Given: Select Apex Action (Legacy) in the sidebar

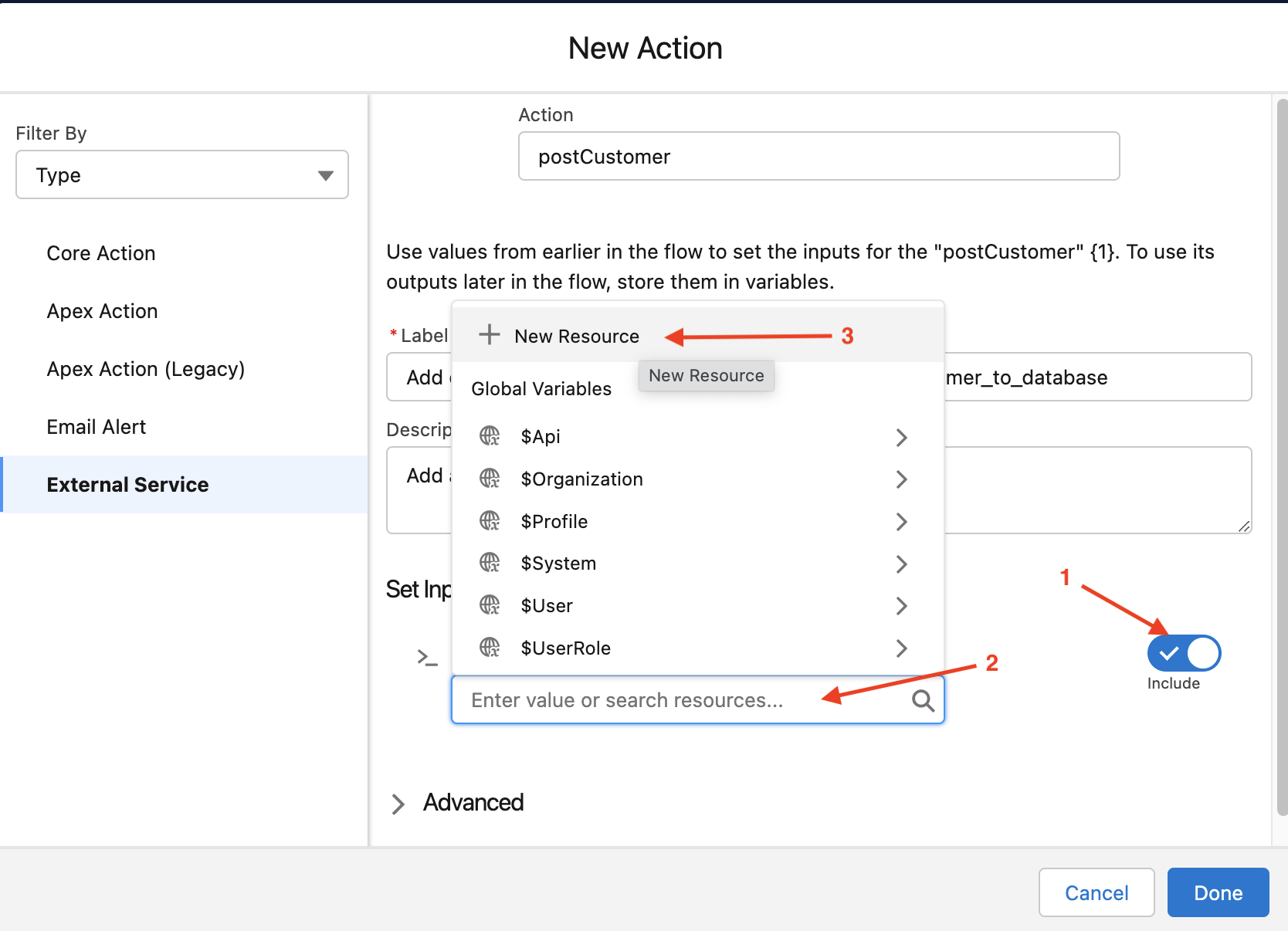Looking at the screenshot, I should pos(145,368).
